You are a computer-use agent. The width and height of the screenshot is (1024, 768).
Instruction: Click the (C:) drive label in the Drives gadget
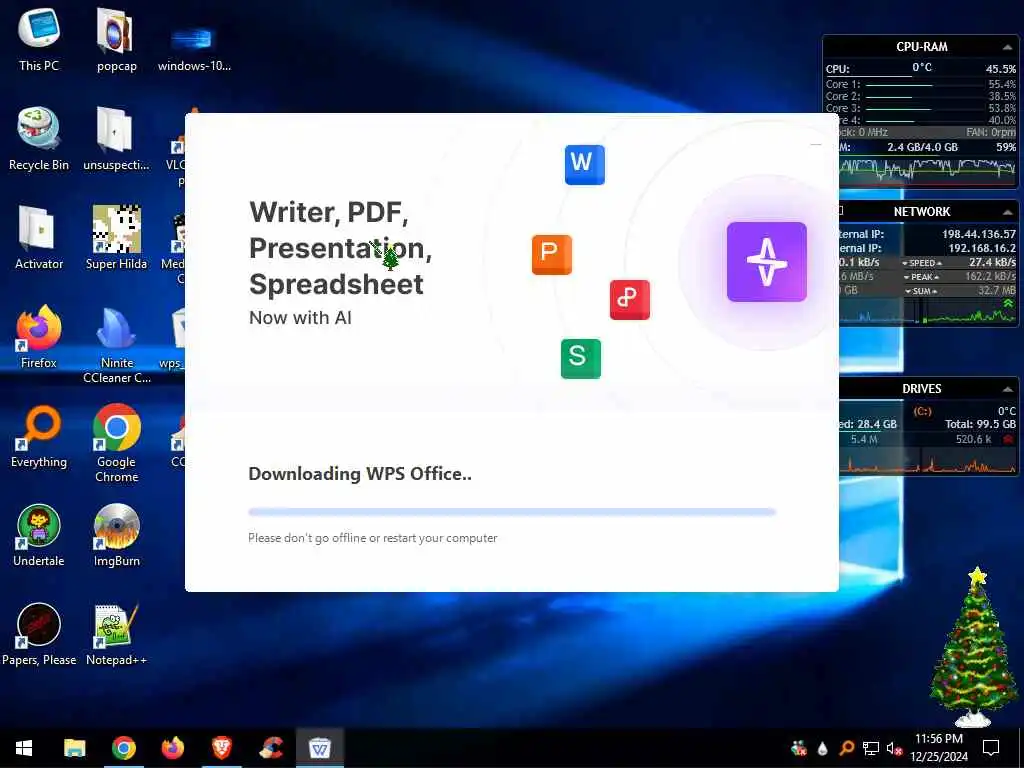click(x=922, y=411)
